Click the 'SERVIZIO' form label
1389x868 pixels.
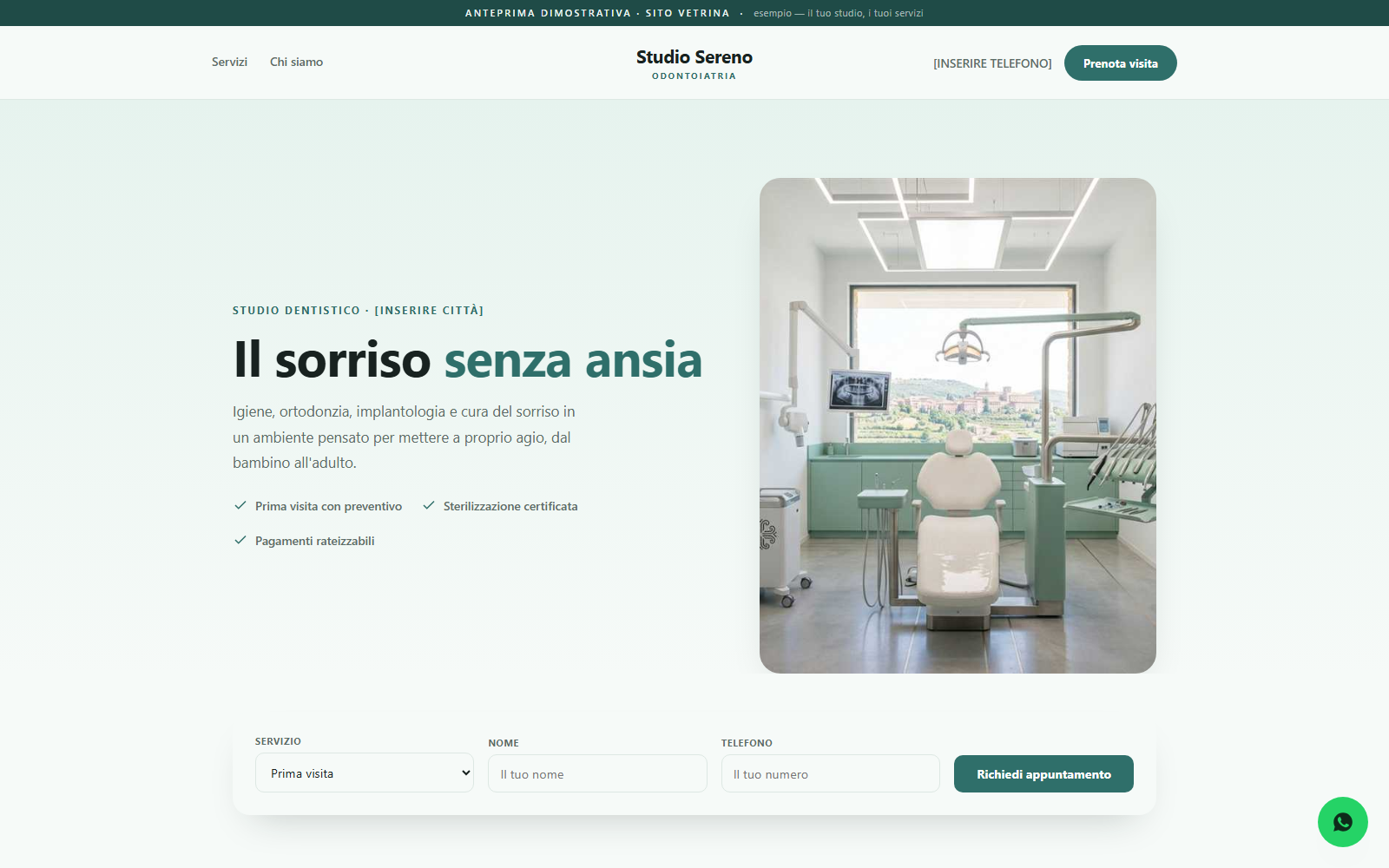click(x=278, y=741)
